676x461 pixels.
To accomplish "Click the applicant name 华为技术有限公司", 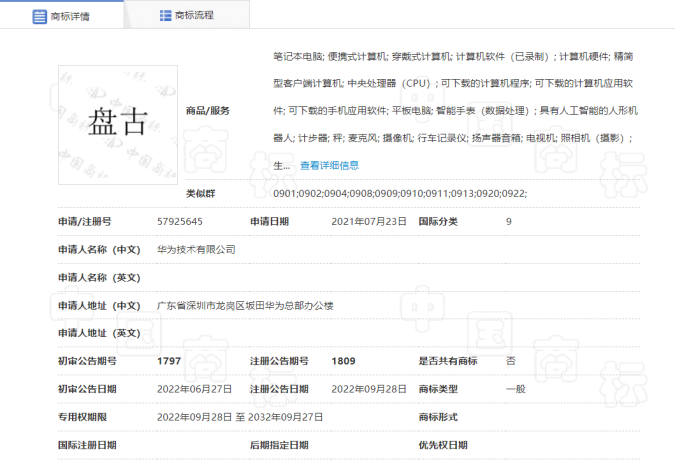I will (196, 250).
